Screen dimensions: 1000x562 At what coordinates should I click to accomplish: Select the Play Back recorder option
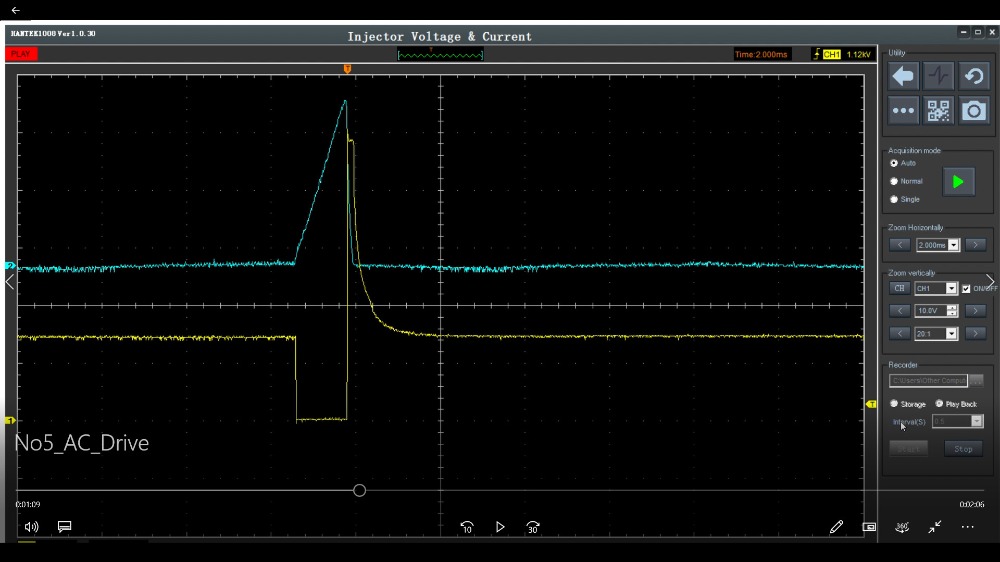tap(939, 404)
